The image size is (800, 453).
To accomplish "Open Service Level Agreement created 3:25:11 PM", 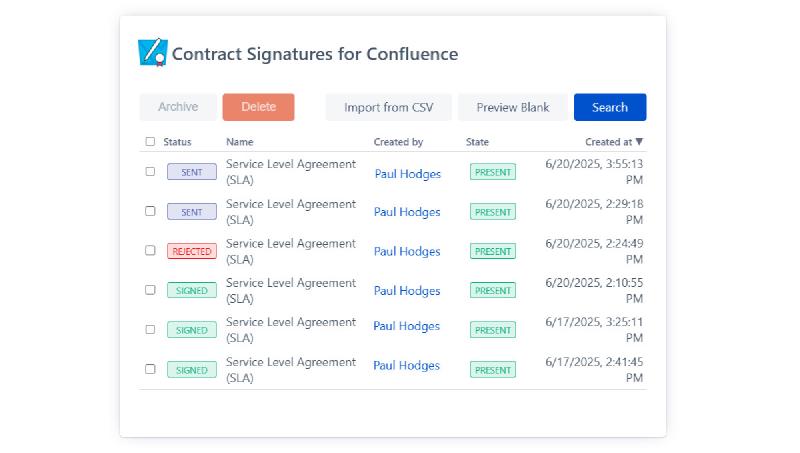I will (x=291, y=330).
